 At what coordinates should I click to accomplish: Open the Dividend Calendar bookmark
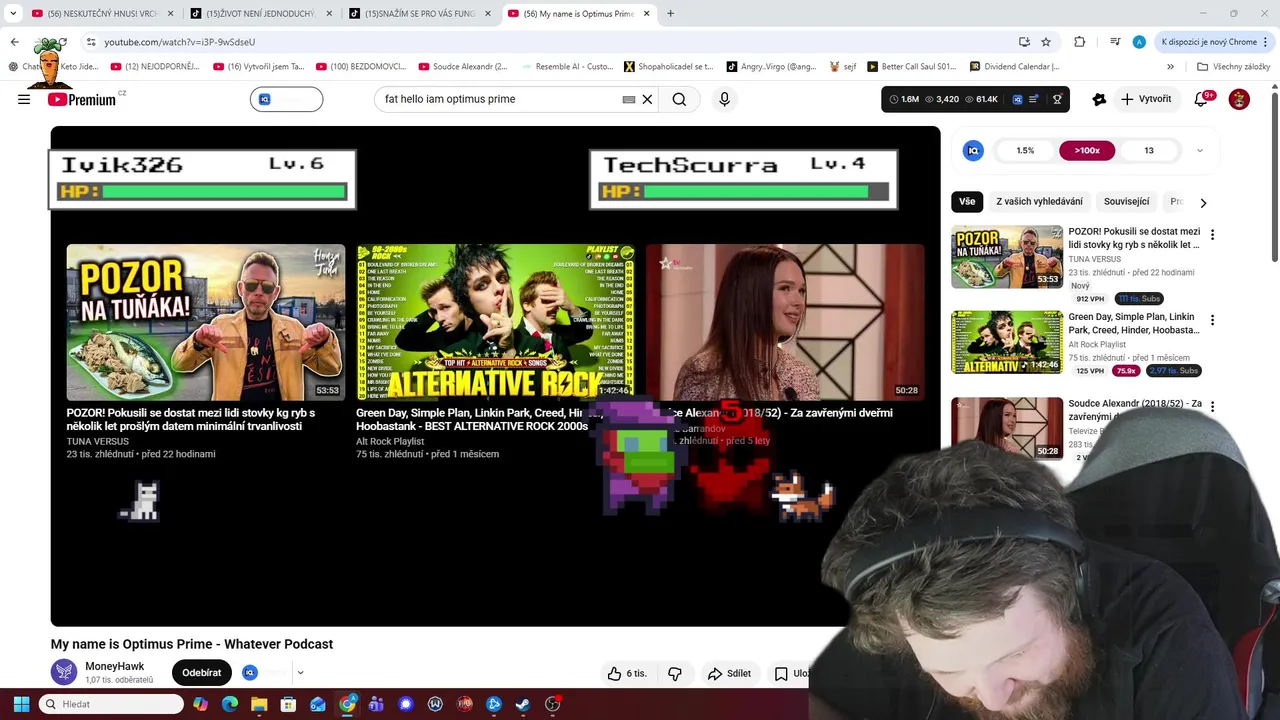(1014, 67)
